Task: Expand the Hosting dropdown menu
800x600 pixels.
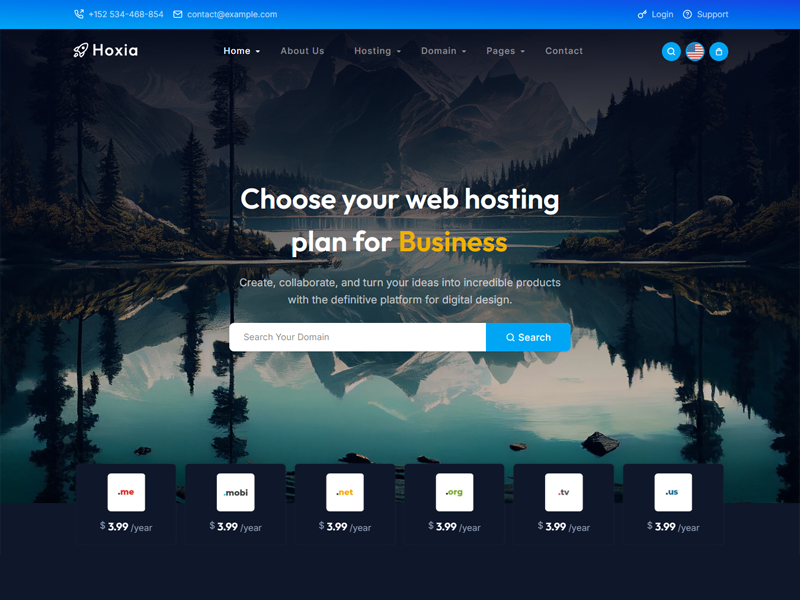Action: pyautogui.click(x=377, y=51)
